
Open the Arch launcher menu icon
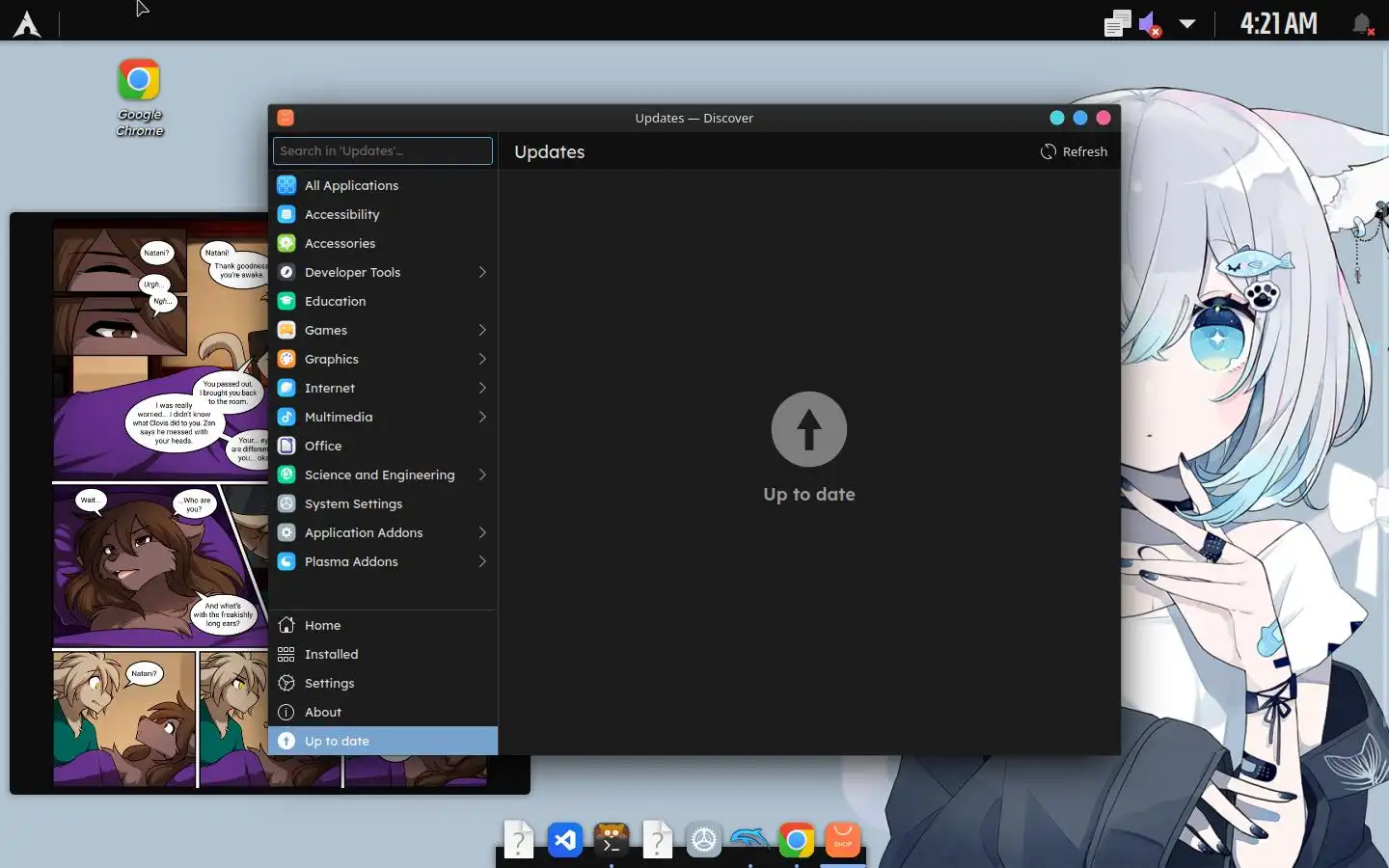pyautogui.click(x=27, y=23)
